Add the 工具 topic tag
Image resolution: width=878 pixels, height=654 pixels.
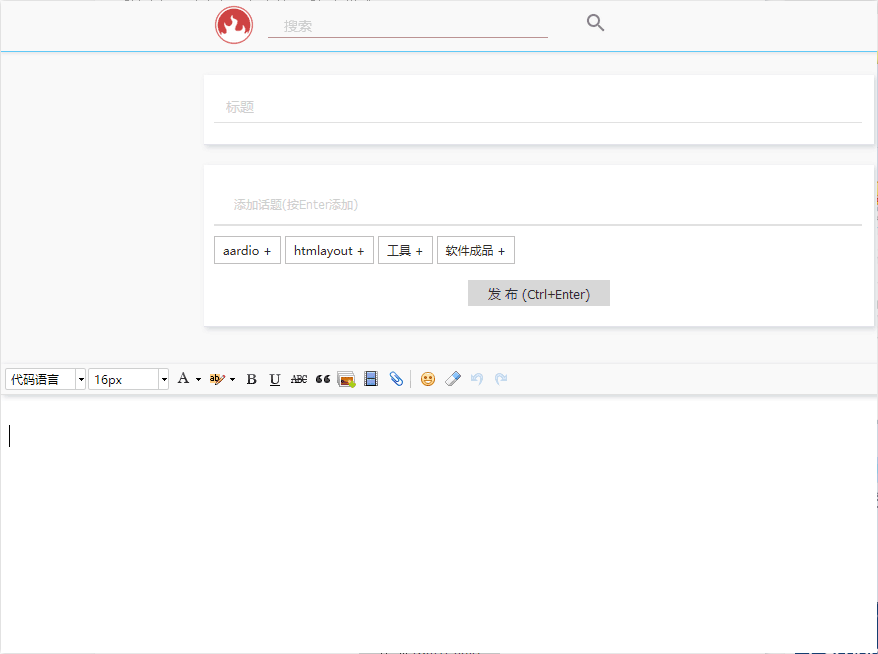[x=405, y=250]
